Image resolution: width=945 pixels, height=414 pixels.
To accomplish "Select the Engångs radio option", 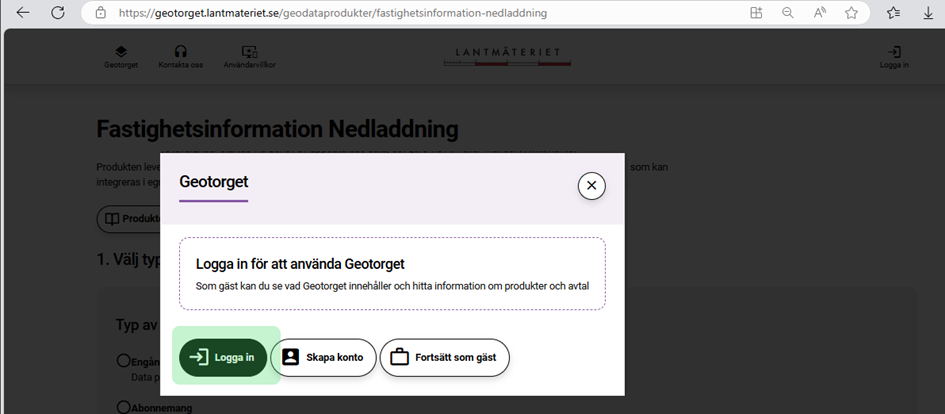I will point(124,361).
